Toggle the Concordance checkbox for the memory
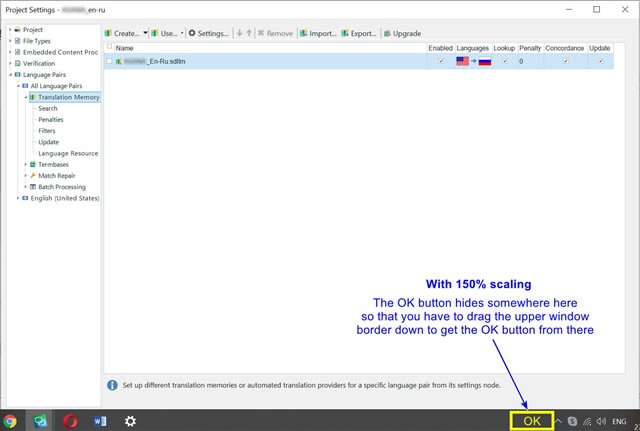Viewport: 640px width, 431px height. click(x=565, y=61)
